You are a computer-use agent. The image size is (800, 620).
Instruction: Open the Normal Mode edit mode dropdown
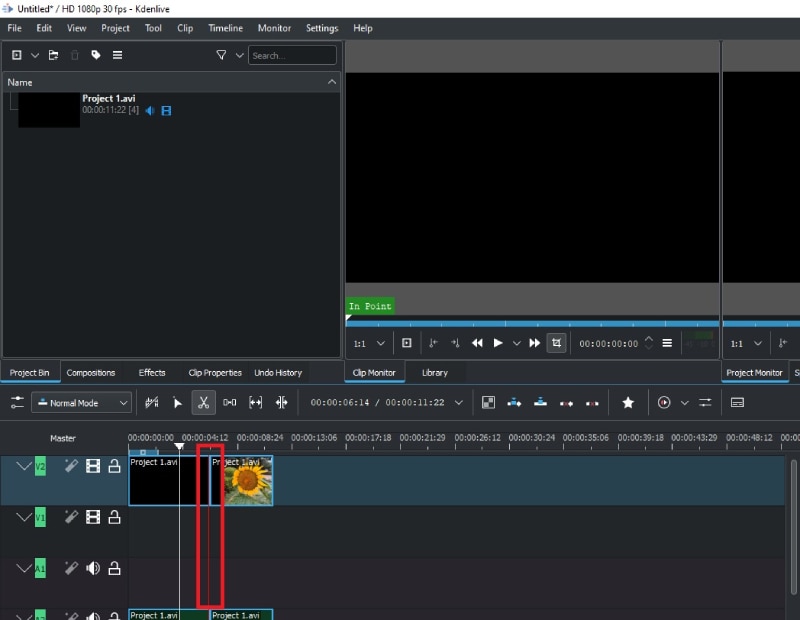click(82, 403)
